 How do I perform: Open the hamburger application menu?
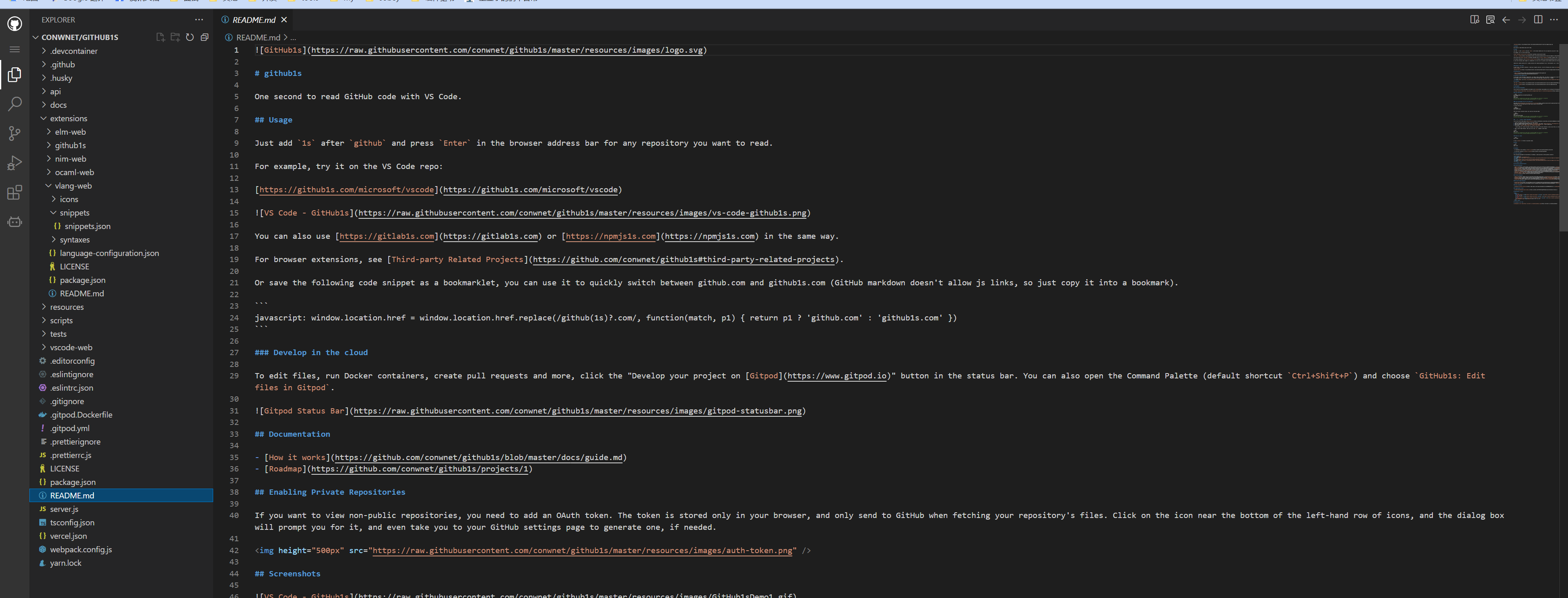click(15, 49)
